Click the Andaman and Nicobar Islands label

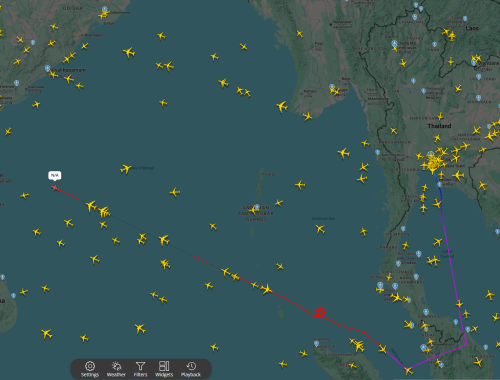click(256, 213)
